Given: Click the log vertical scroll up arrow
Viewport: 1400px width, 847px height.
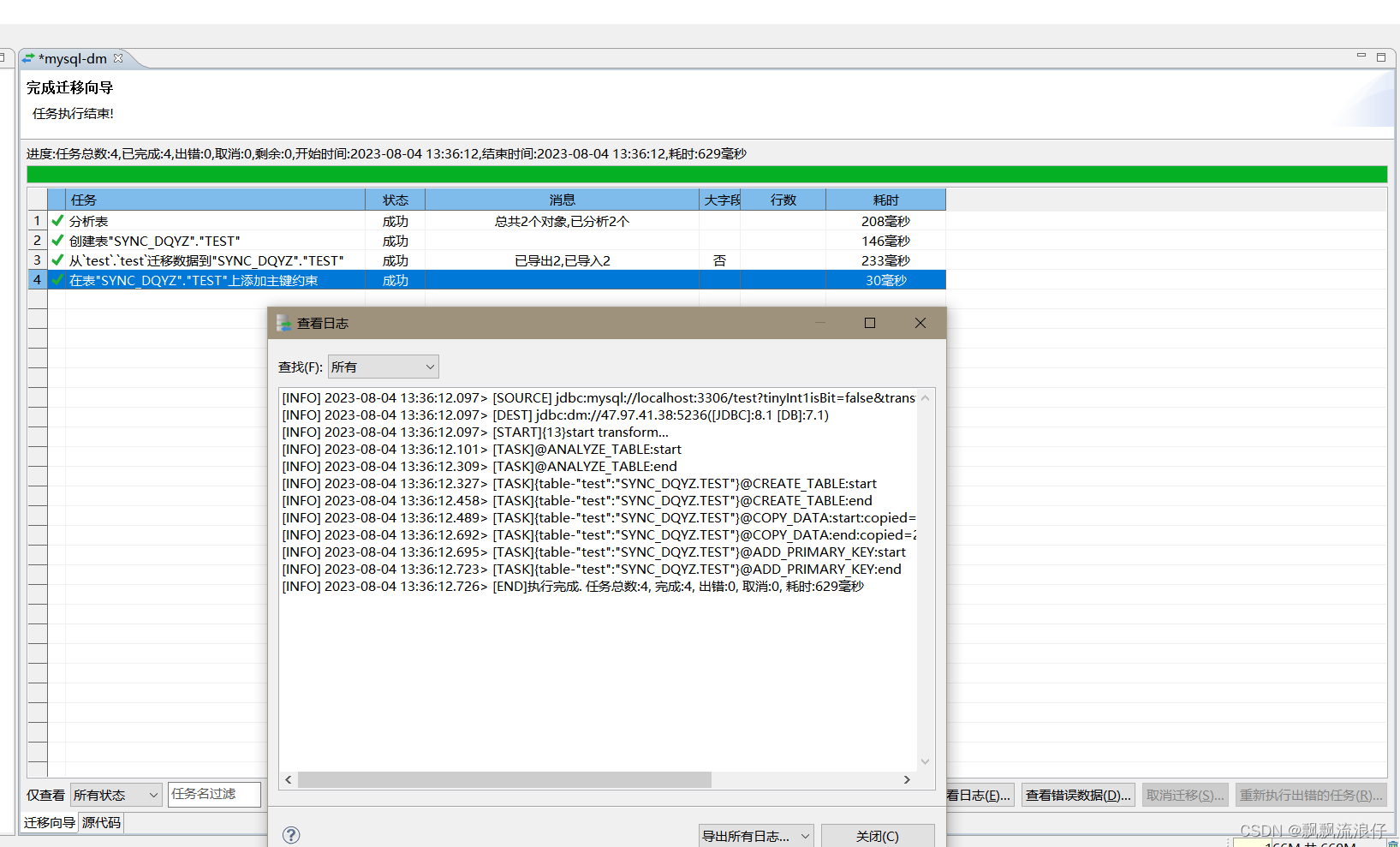Looking at the screenshot, I should 925,397.
